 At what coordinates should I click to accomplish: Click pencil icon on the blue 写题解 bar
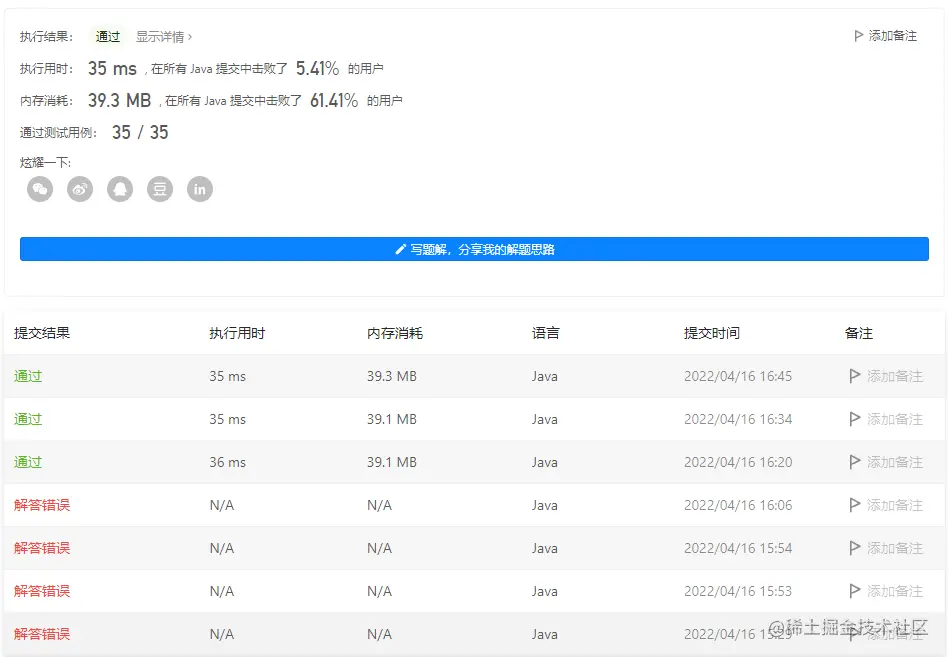click(400, 249)
